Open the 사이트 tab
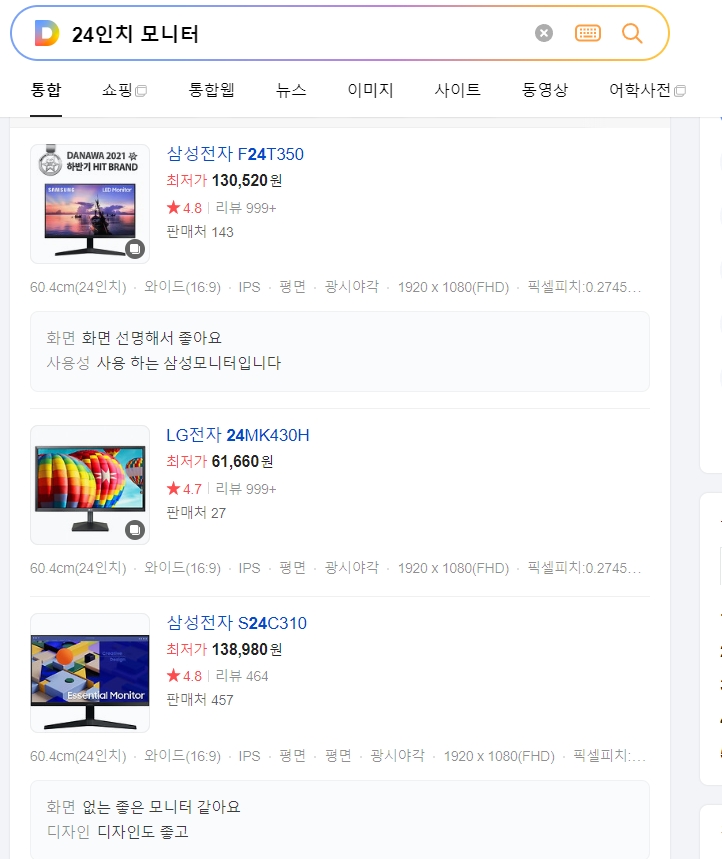 coord(457,90)
